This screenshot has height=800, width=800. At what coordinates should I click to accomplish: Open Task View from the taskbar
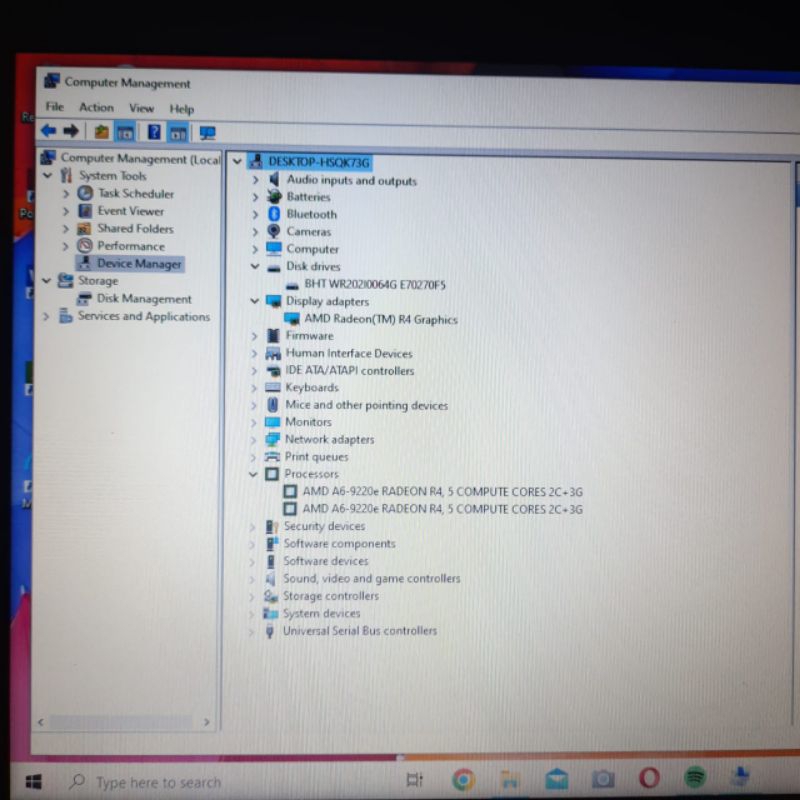pyautogui.click(x=414, y=779)
